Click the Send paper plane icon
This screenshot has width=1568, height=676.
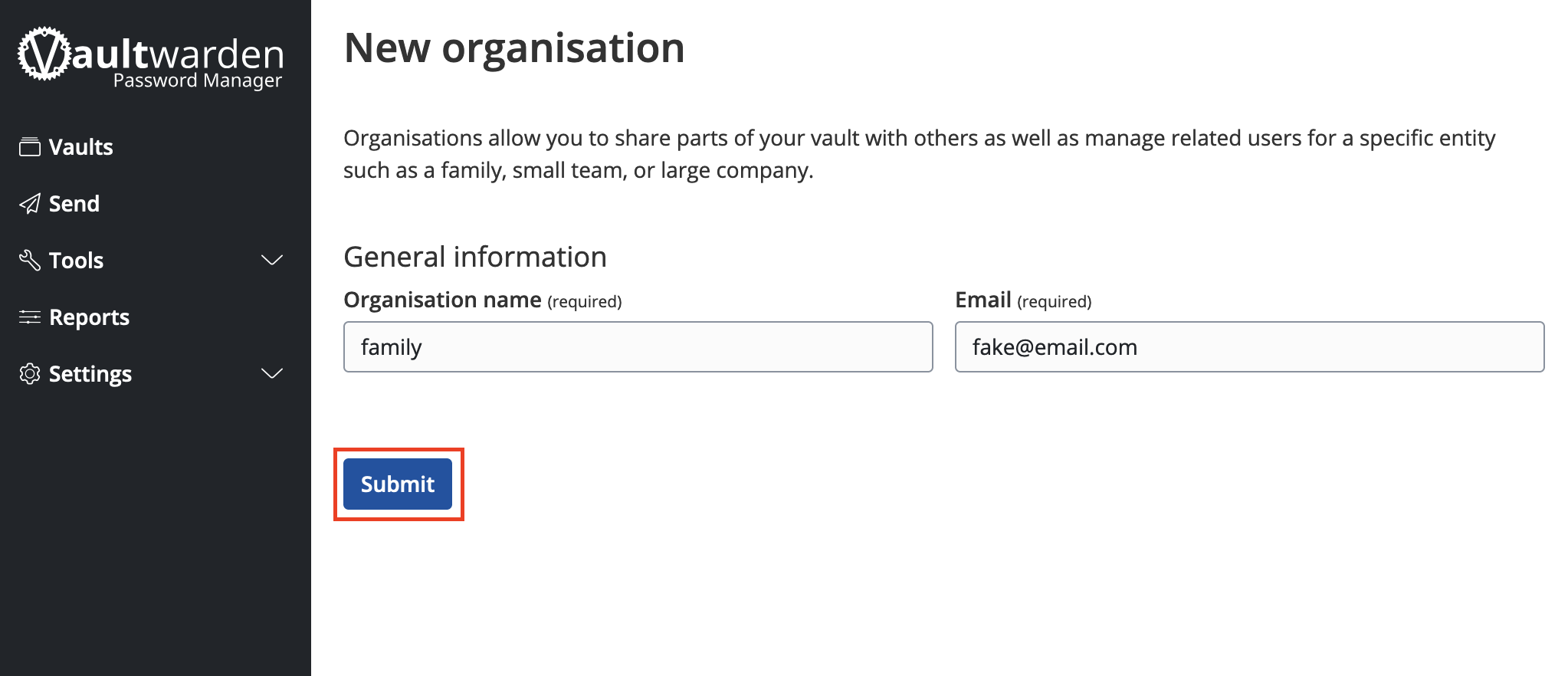pyautogui.click(x=30, y=203)
